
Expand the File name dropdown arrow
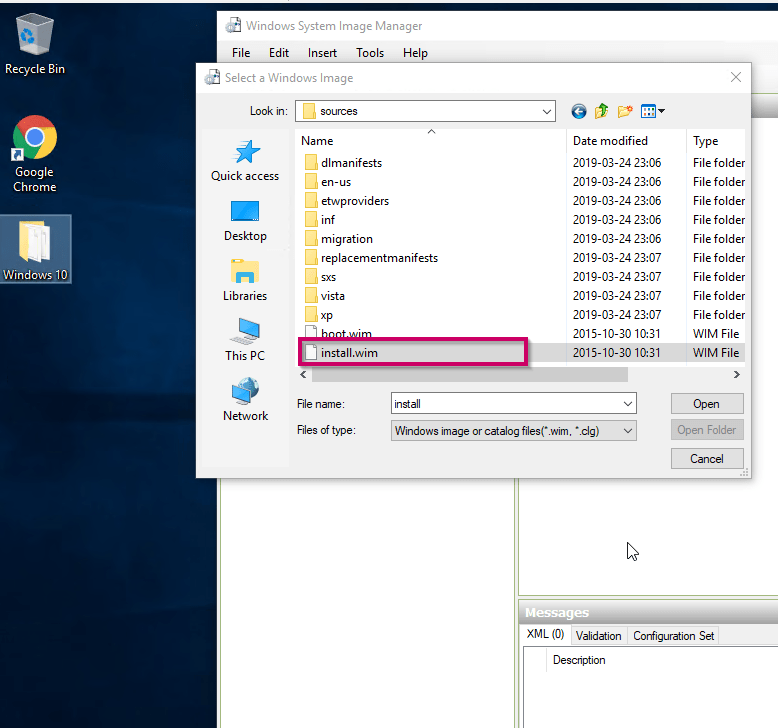pyautogui.click(x=627, y=404)
